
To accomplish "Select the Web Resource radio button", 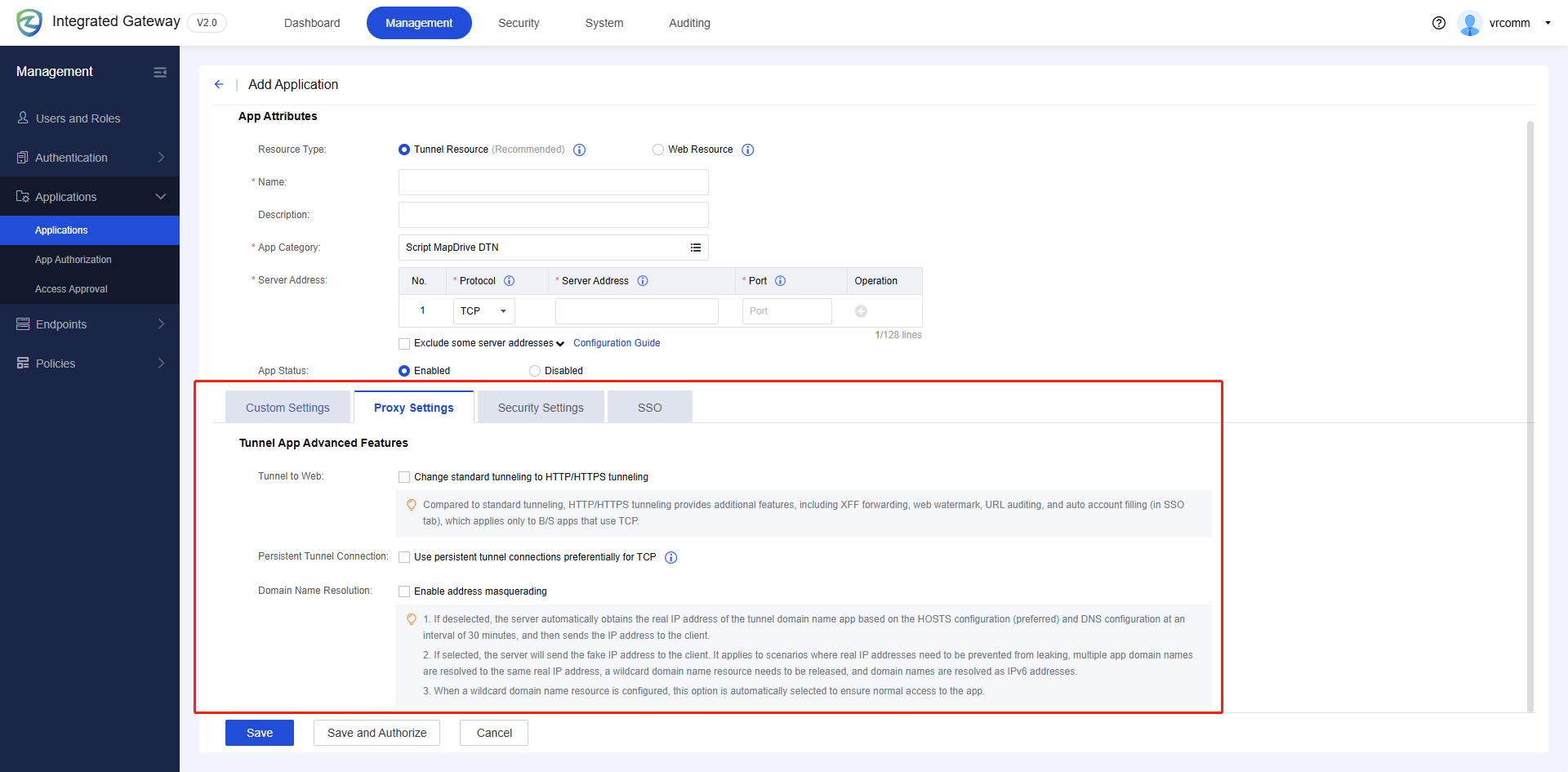I will [658, 149].
